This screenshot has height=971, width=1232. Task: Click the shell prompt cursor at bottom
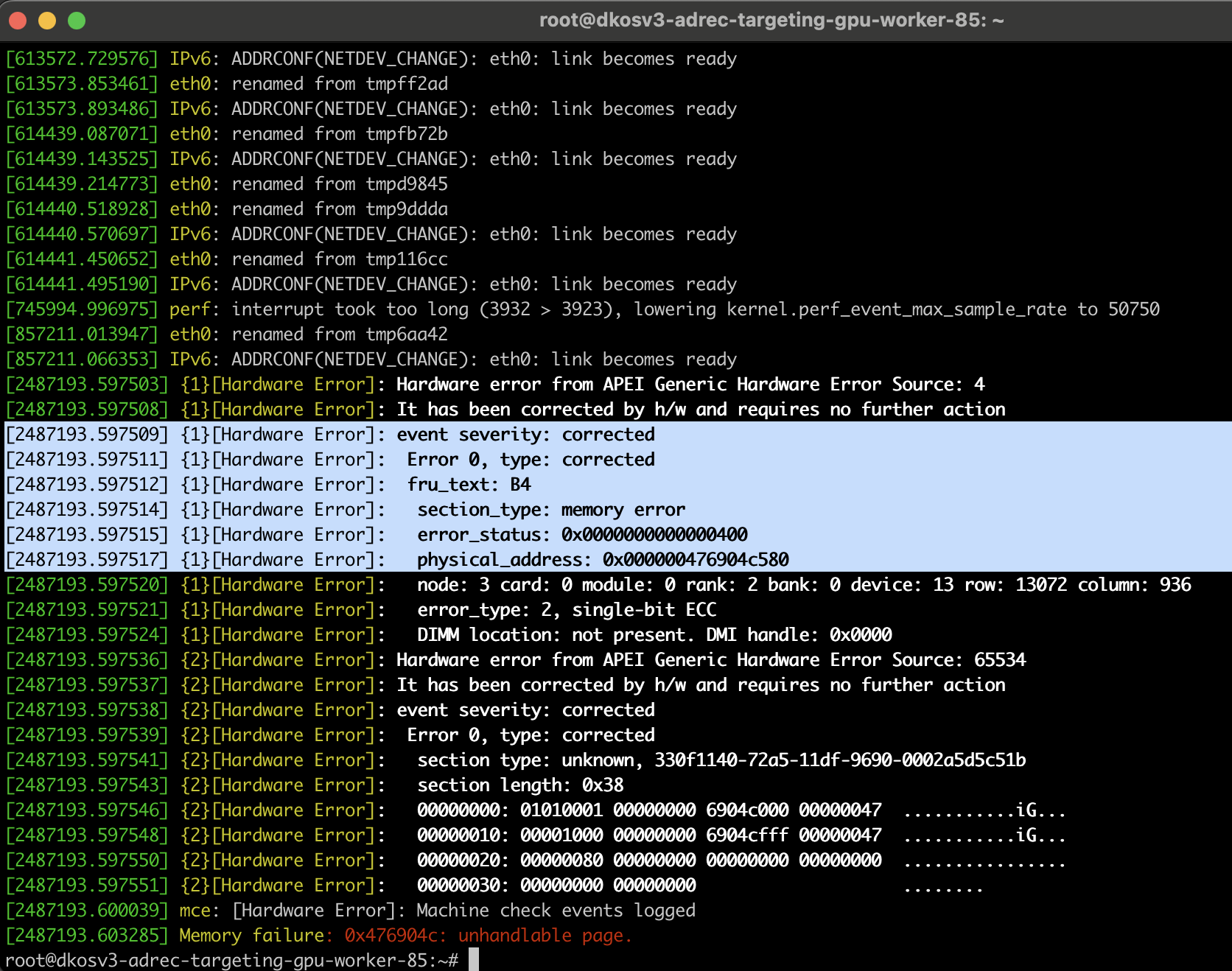pyautogui.click(x=474, y=959)
